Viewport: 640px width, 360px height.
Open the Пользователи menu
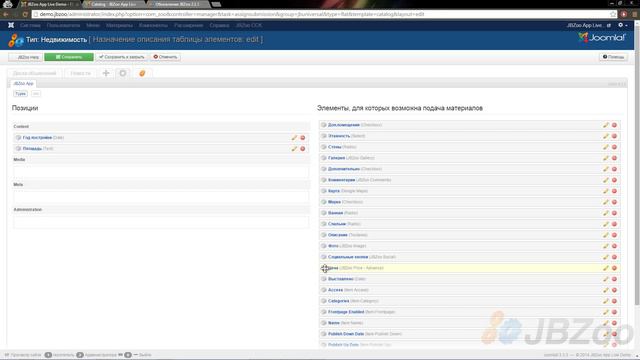tap(63, 25)
